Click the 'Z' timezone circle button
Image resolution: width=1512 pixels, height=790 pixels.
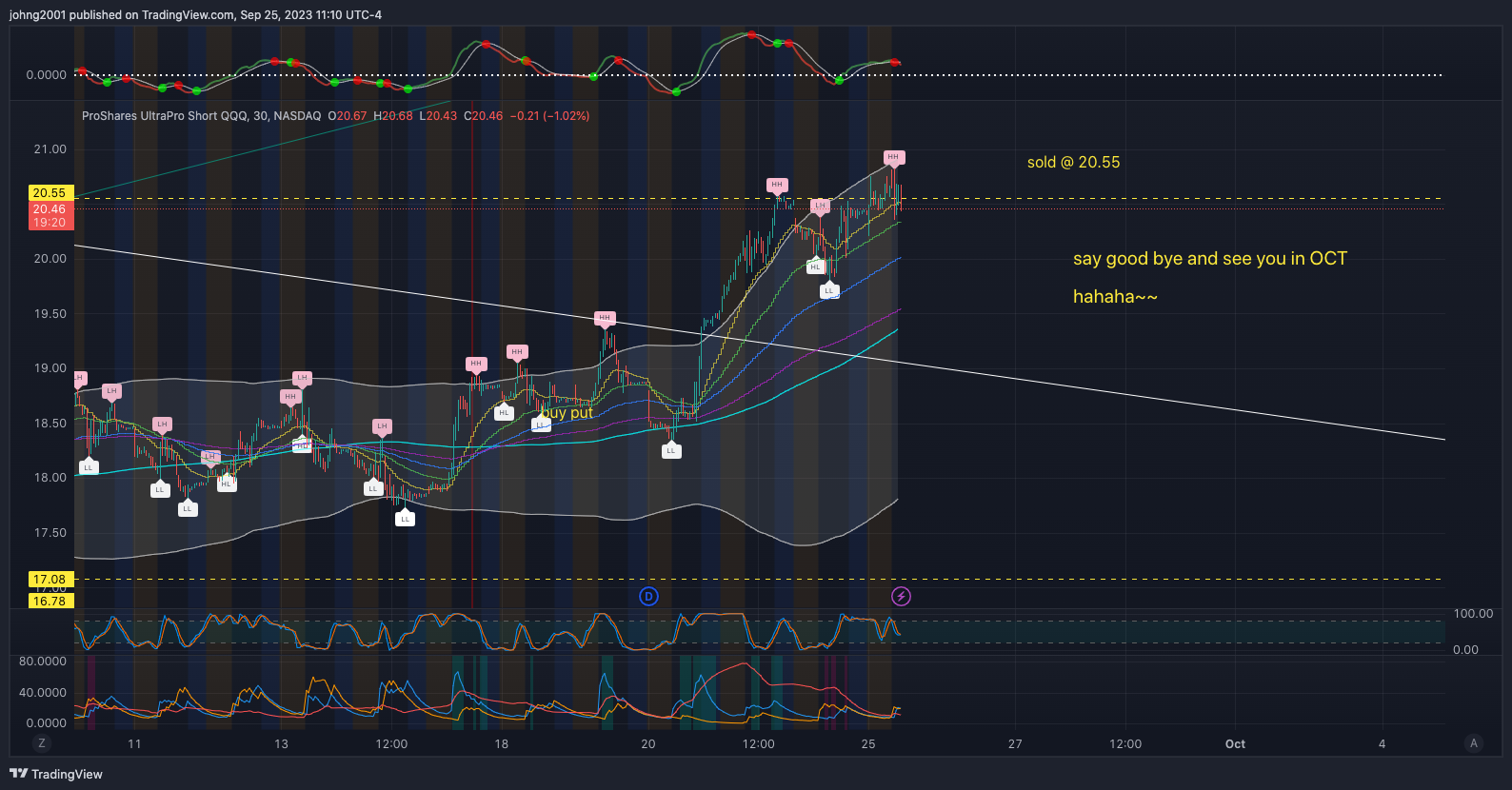coord(41,743)
